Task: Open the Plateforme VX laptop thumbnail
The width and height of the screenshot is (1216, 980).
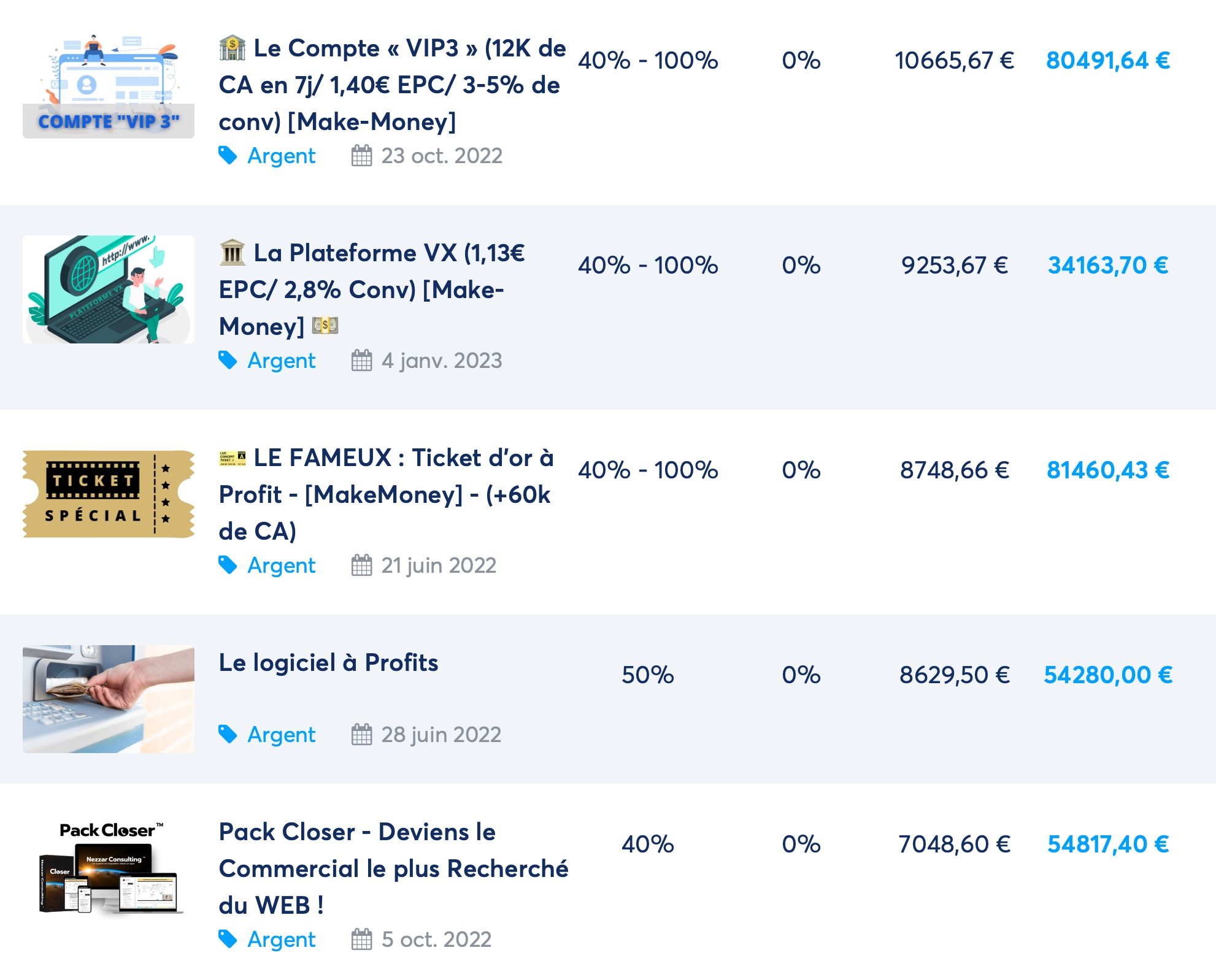Action: pos(109,289)
